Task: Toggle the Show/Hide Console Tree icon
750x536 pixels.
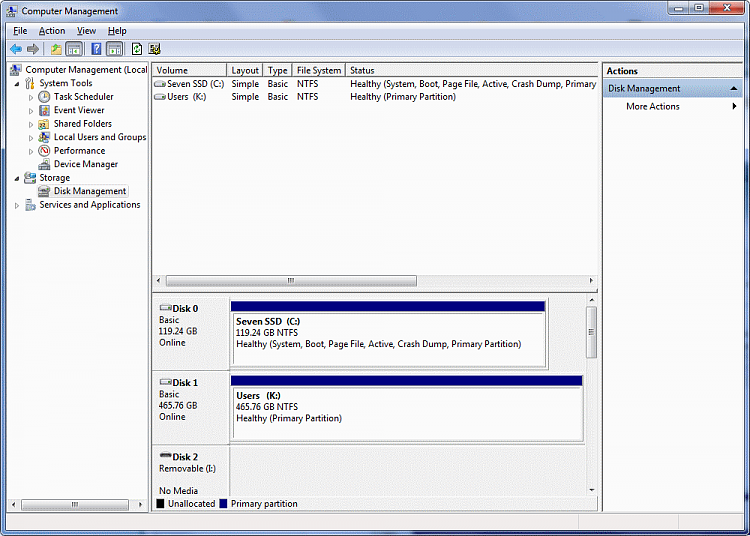Action: click(74, 49)
